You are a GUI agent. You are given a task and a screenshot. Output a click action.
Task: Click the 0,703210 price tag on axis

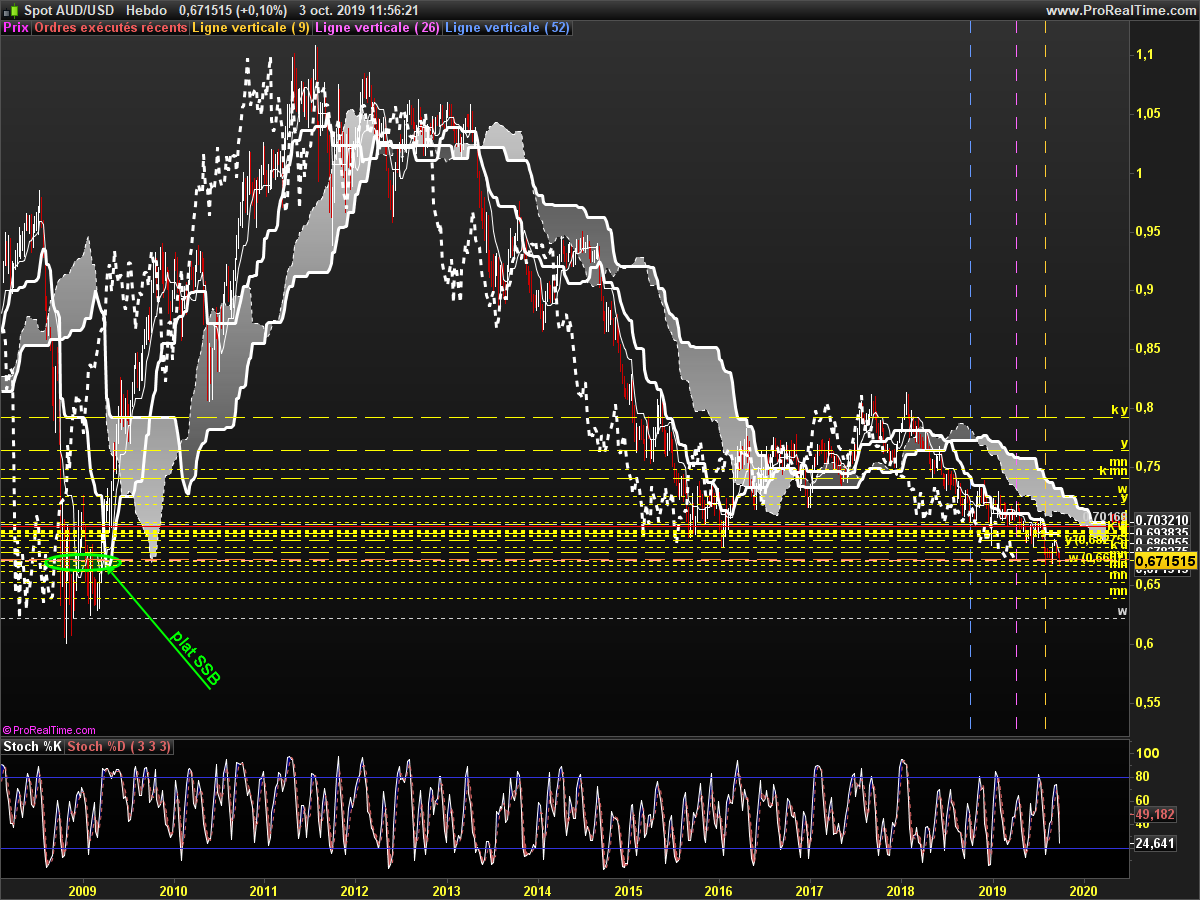coord(1162,520)
